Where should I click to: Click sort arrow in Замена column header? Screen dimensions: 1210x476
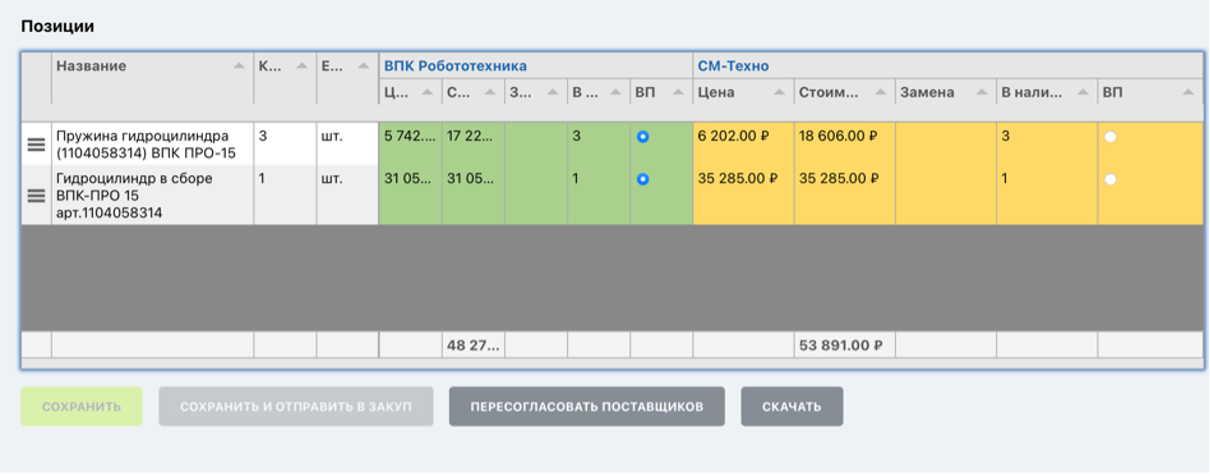(x=980, y=93)
